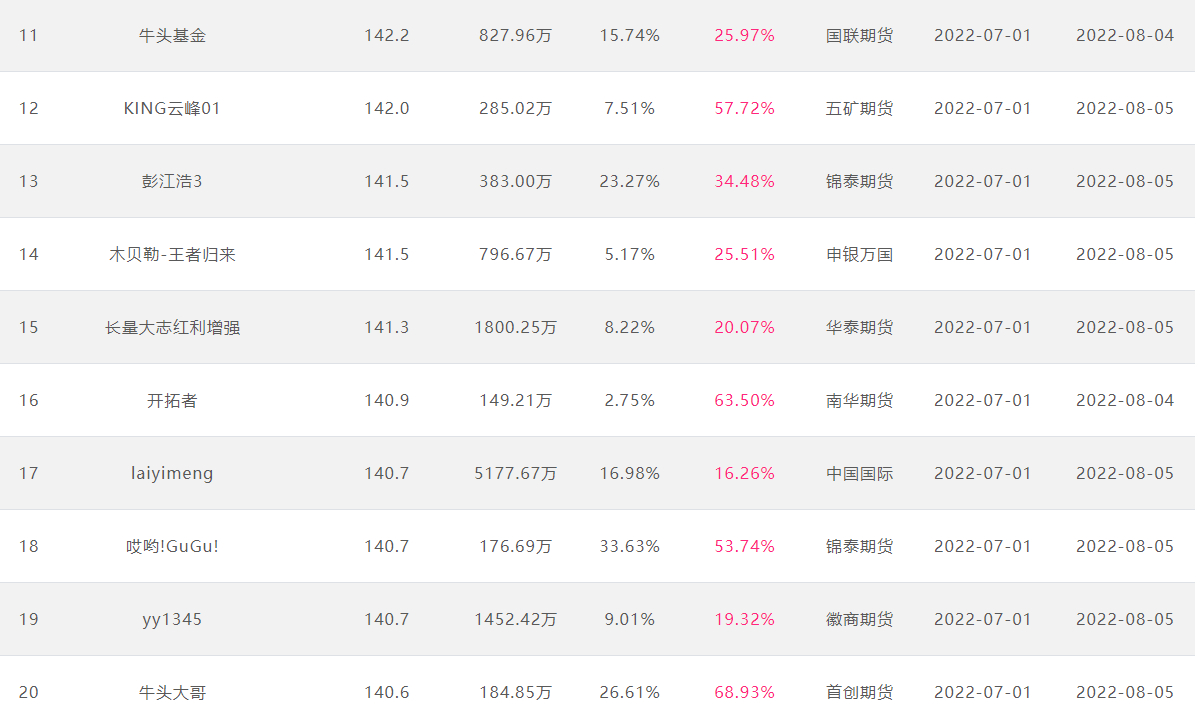Image resolution: width=1195 pixels, height=724 pixels.
Task: Select the laiyimeng account name
Action: [x=172, y=473]
